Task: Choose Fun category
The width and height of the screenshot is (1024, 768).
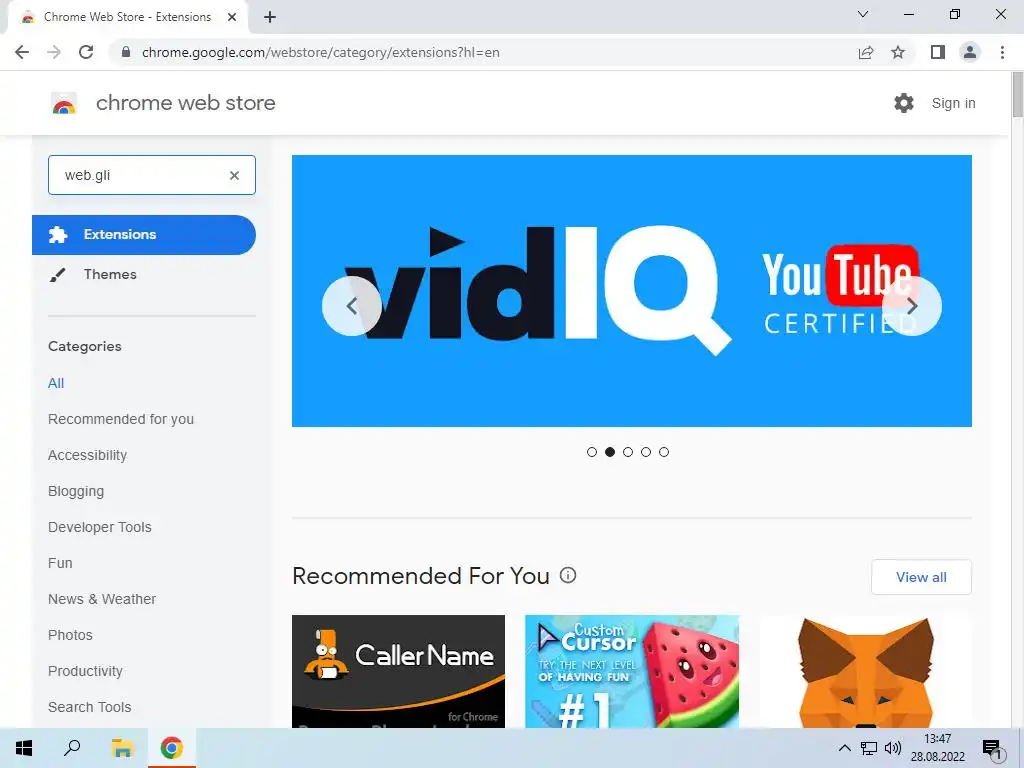Action: pos(60,563)
